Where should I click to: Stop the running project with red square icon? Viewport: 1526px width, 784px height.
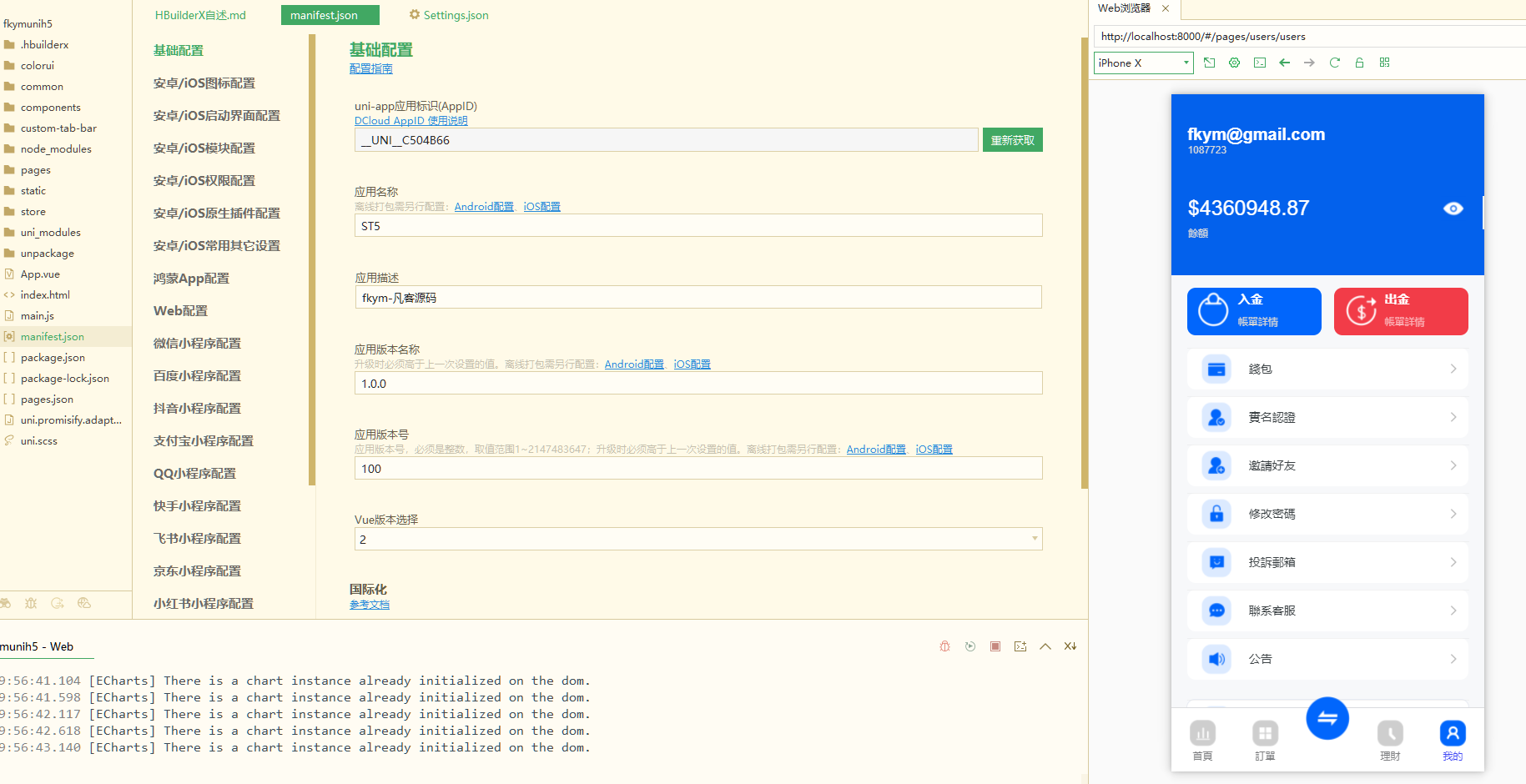click(x=995, y=646)
